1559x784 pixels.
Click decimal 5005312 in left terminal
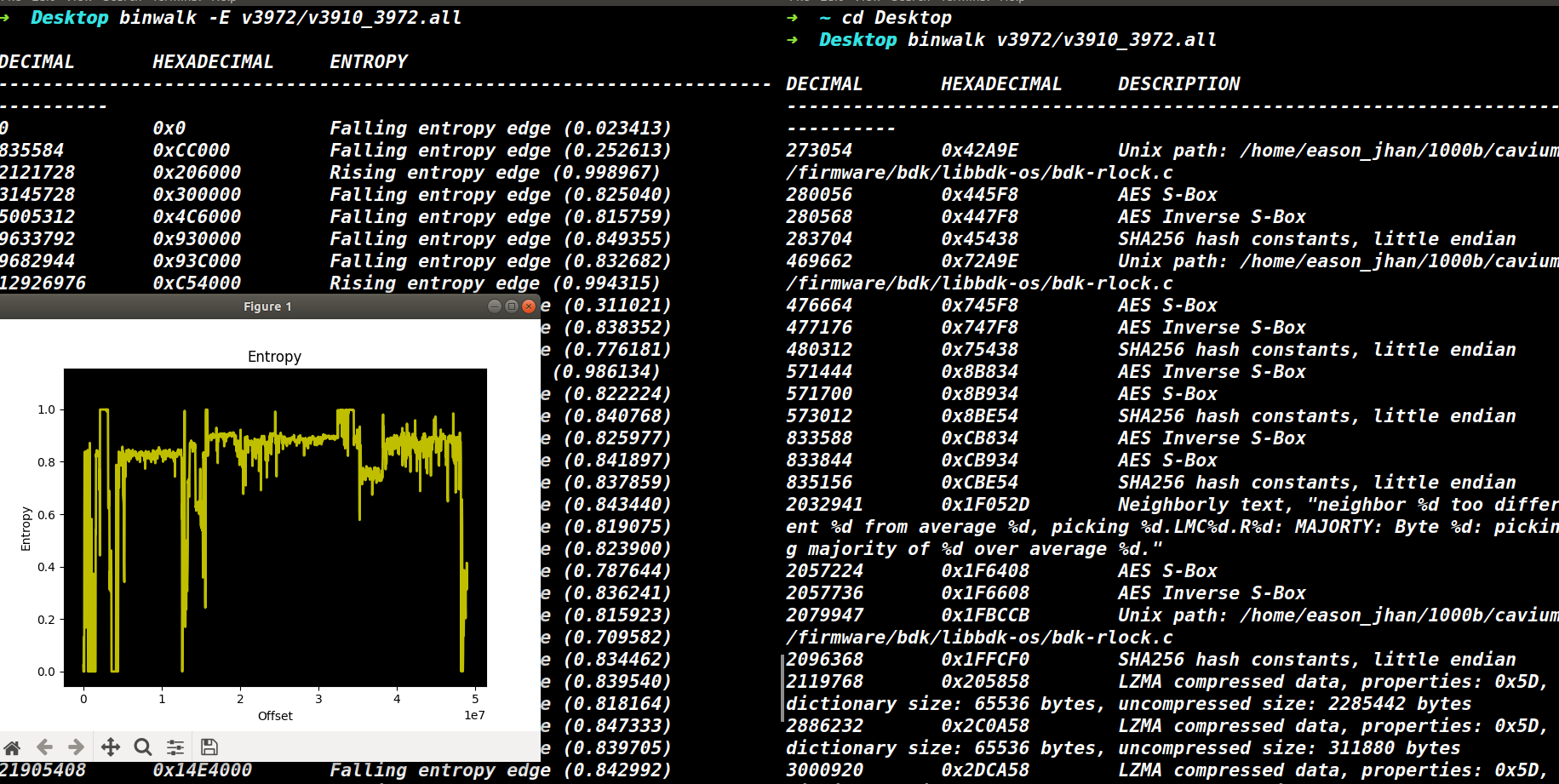point(37,217)
